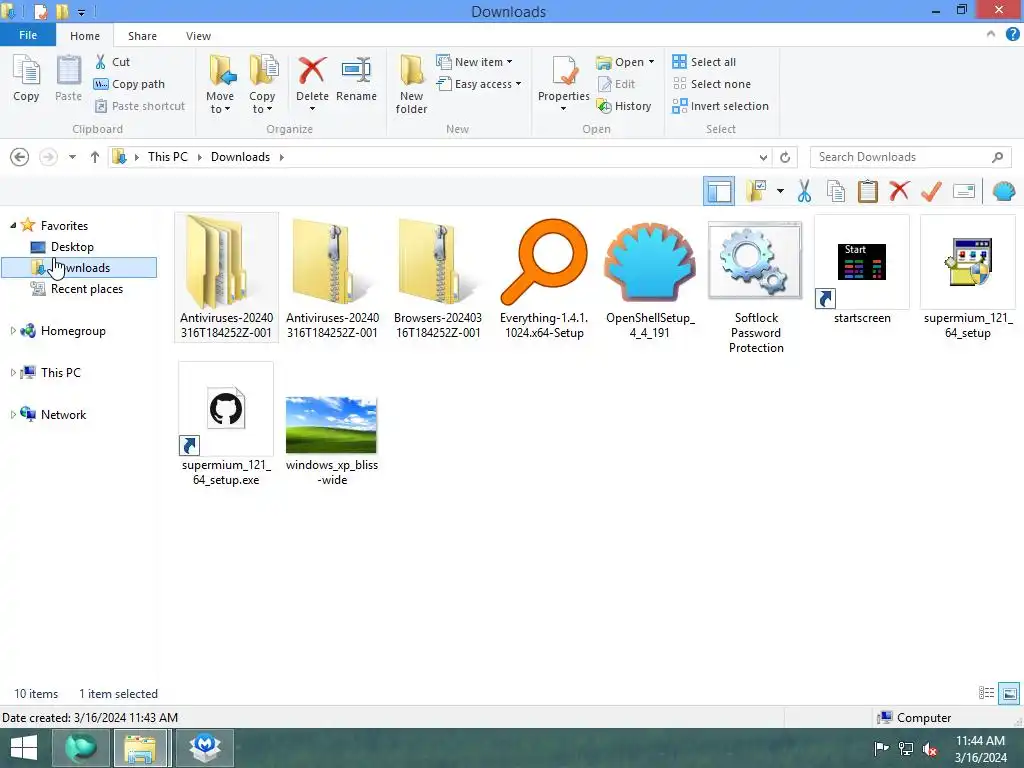Select Softlock Password Protection file
This screenshot has height=768, width=1024.
pos(756,286)
